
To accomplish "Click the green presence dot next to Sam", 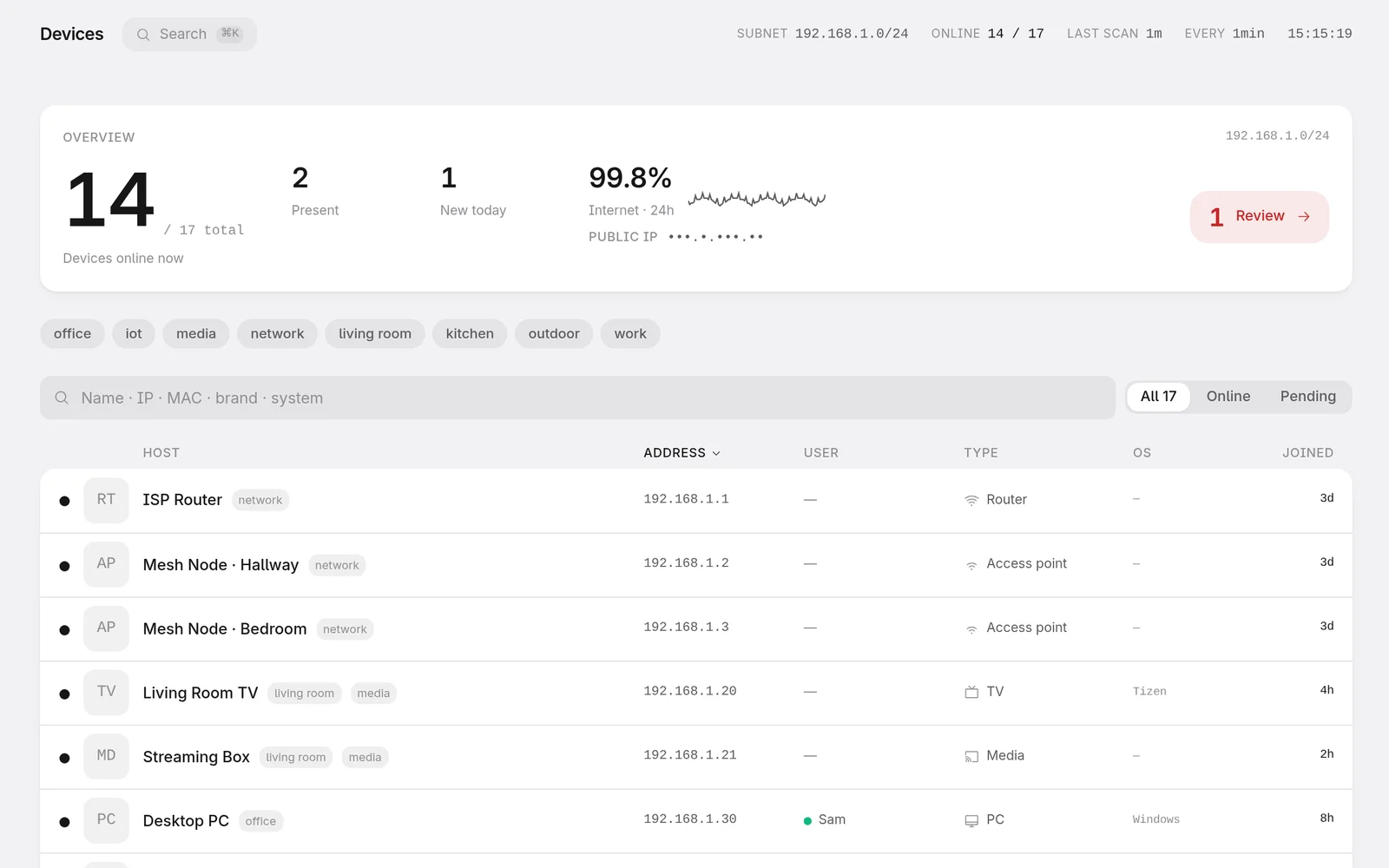I will coord(808,820).
